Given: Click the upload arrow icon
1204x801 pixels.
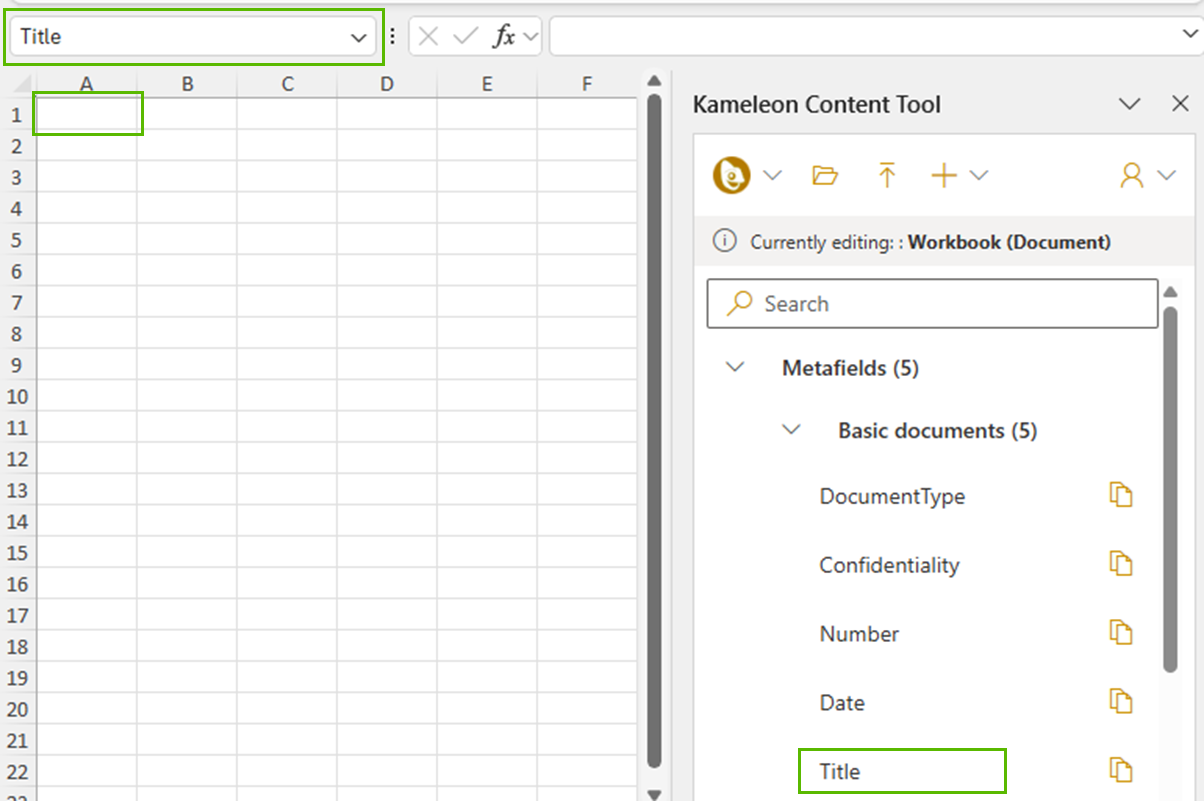Looking at the screenshot, I should 886,176.
